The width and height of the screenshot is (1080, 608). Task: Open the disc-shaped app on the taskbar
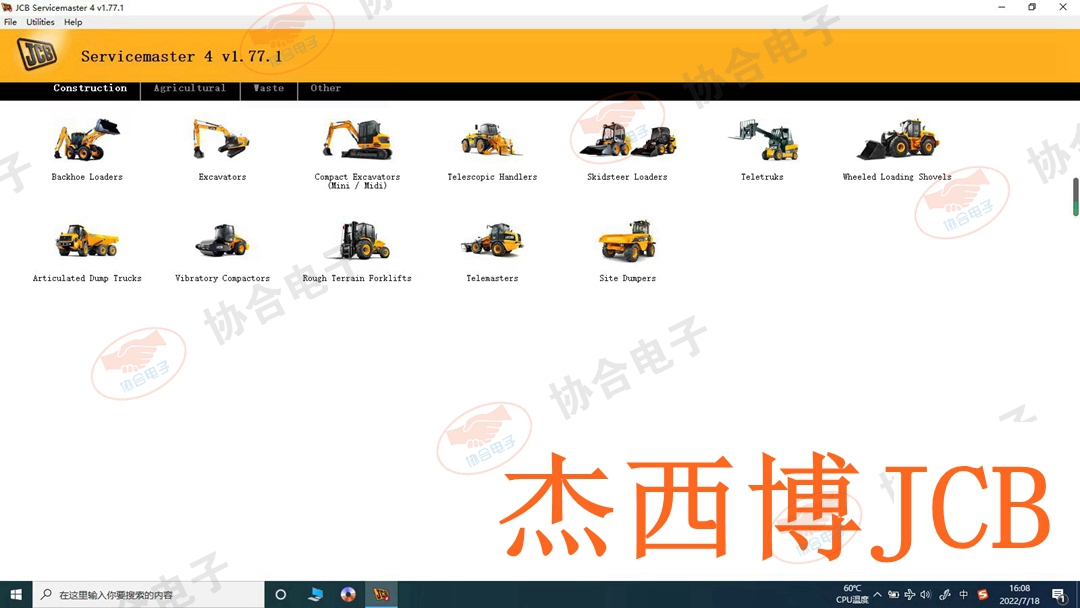348,594
